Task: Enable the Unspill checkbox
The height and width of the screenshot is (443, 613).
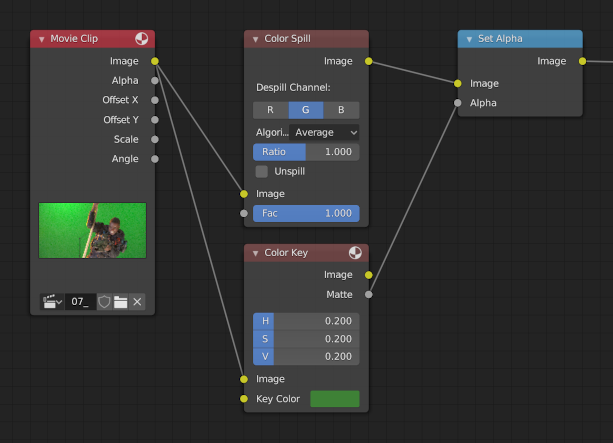Action: [262, 171]
